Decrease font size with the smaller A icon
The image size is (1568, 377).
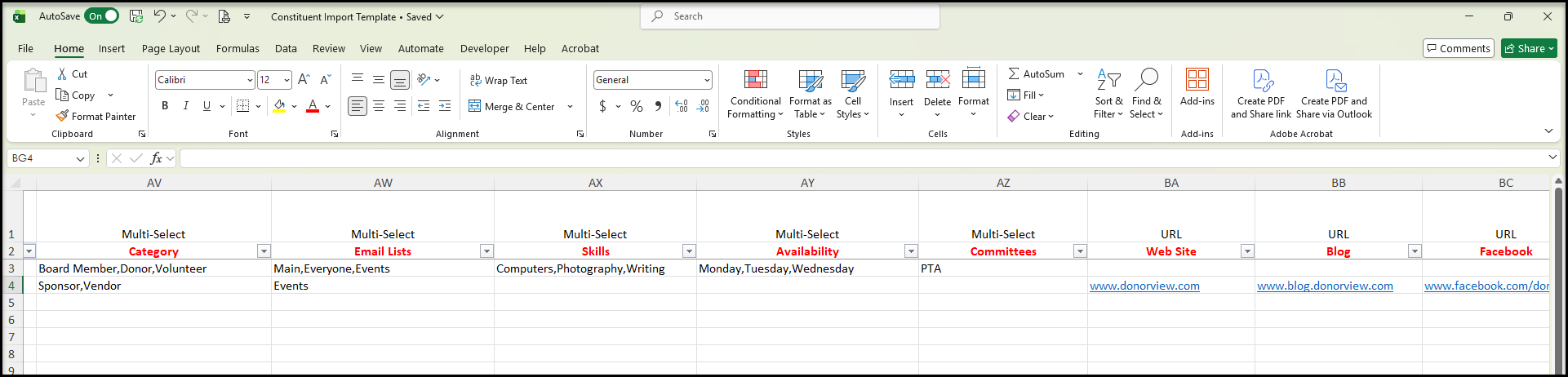coord(325,80)
